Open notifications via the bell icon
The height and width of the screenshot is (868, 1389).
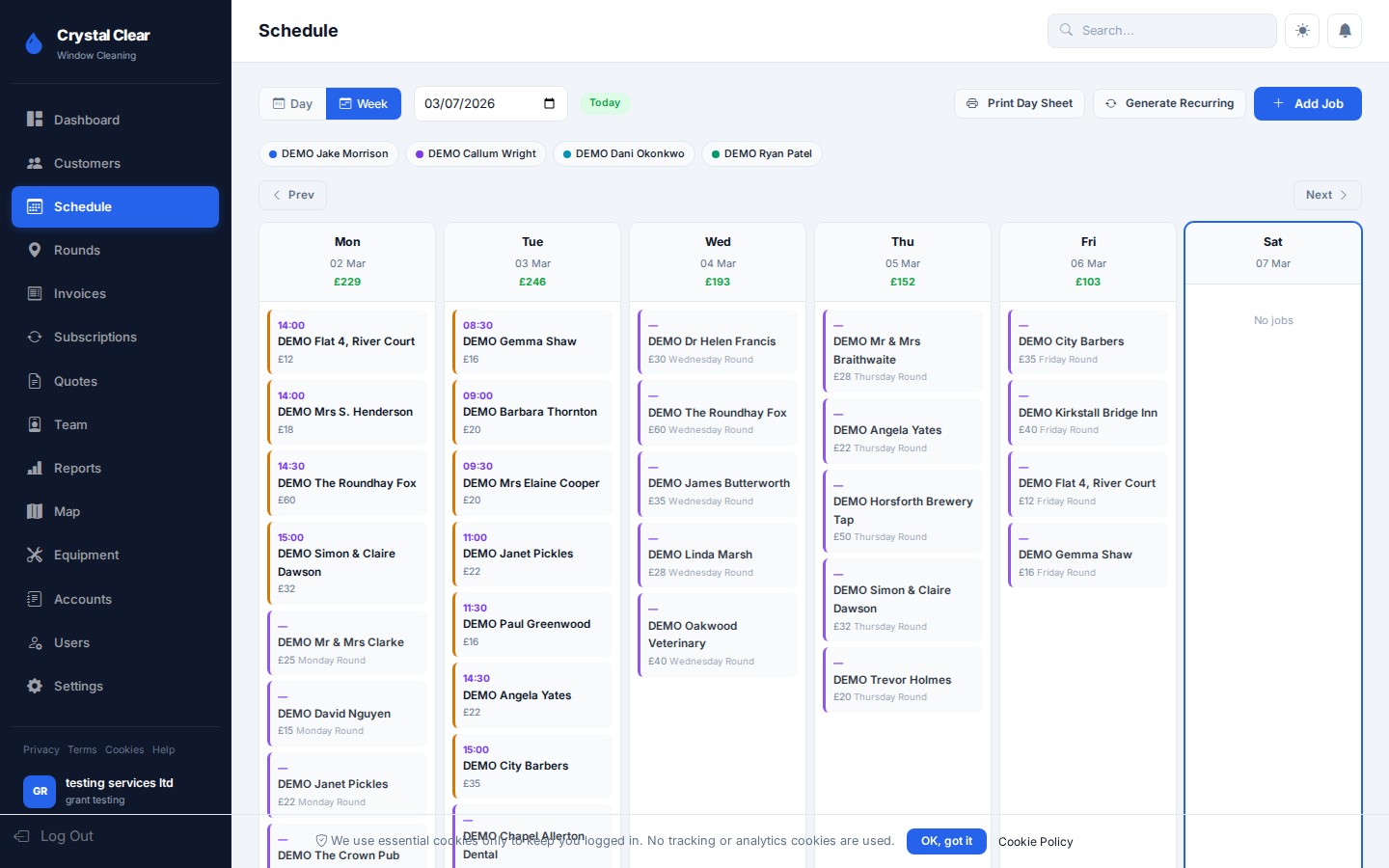coord(1345,30)
